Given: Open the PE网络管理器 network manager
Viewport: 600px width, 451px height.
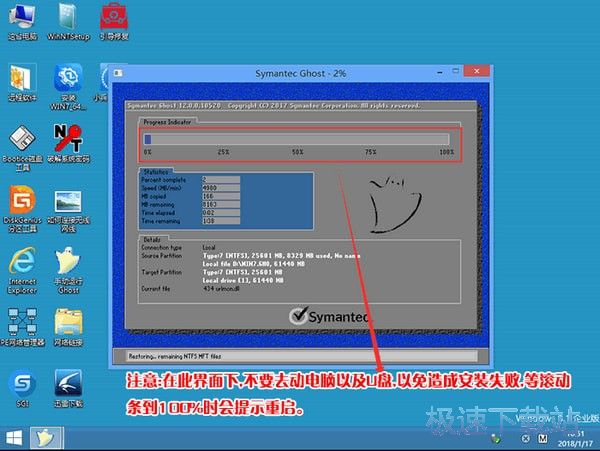Looking at the screenshot, I should click(x=22, y=322).
